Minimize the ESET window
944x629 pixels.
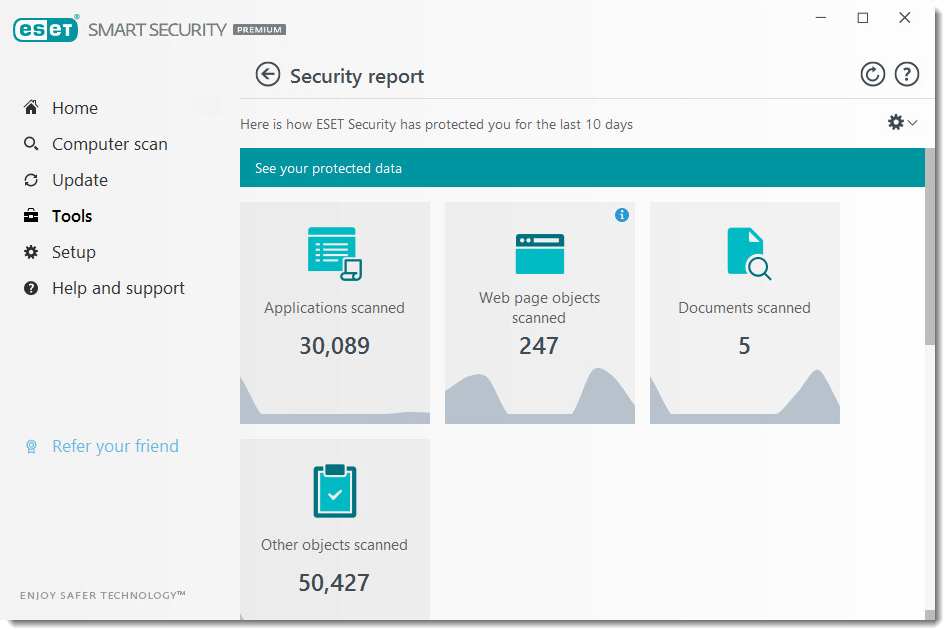click(821, 18)
